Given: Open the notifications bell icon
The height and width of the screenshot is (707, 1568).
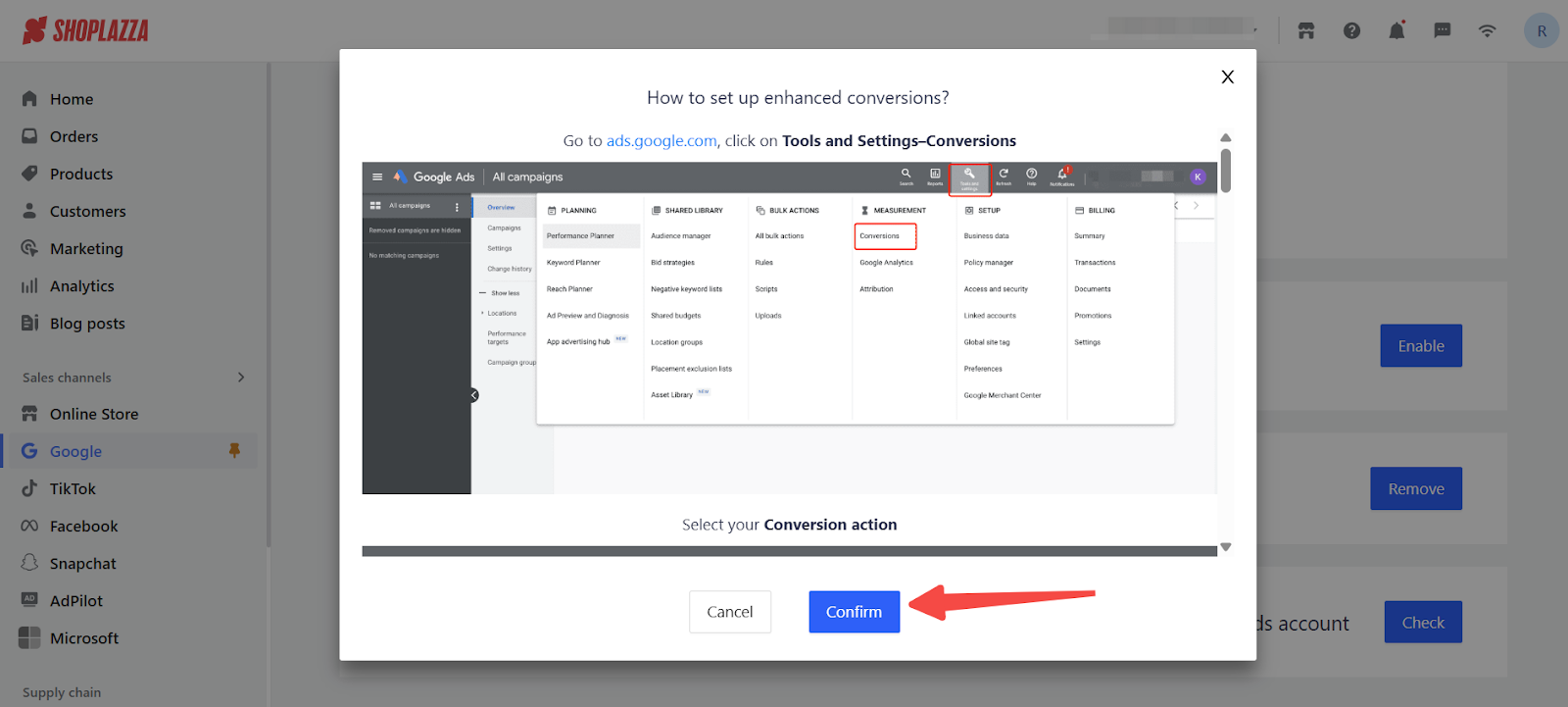Looking at the screenshot, I should pos(1396,30).
